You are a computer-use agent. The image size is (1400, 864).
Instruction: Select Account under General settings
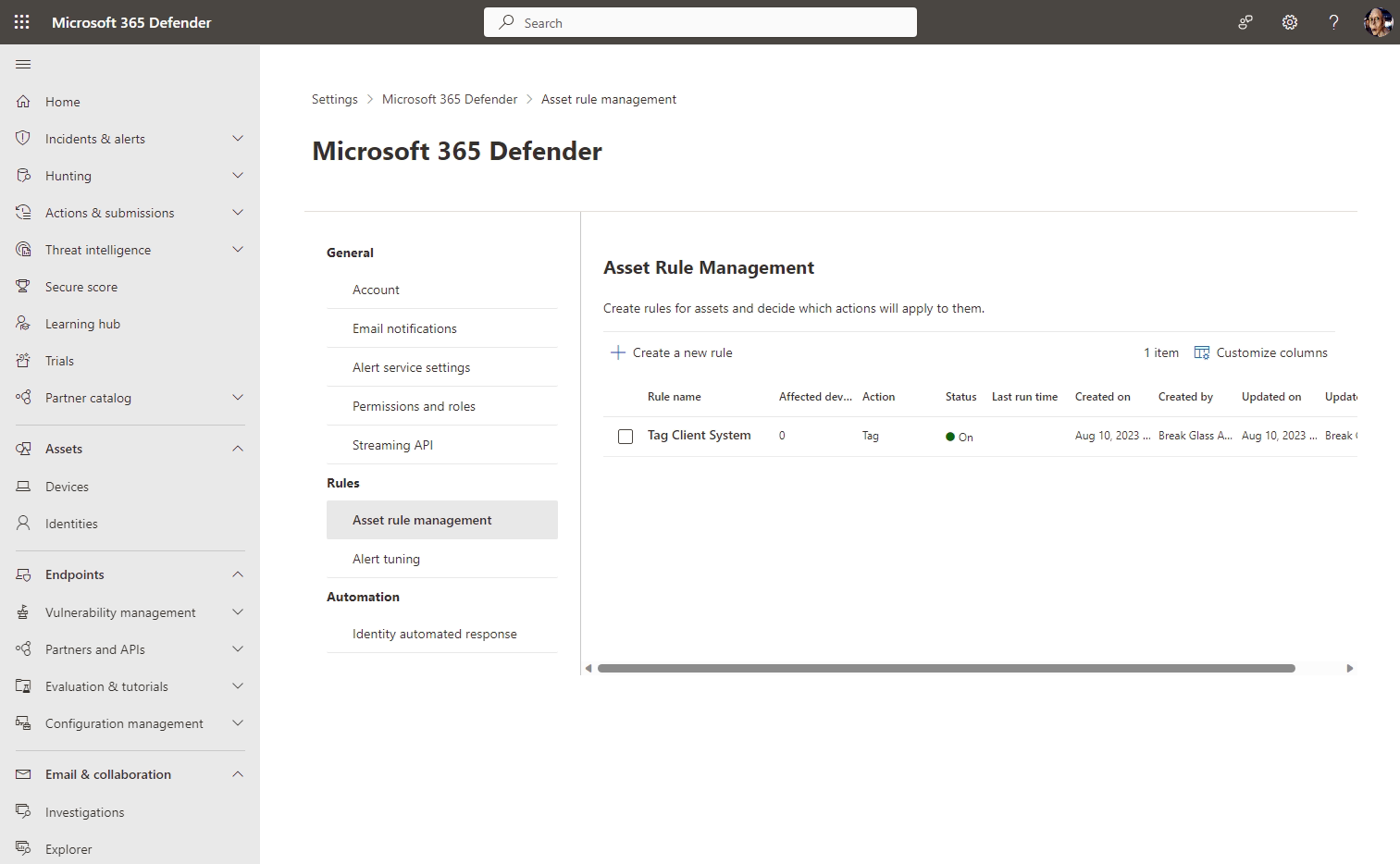pos(376,289)
